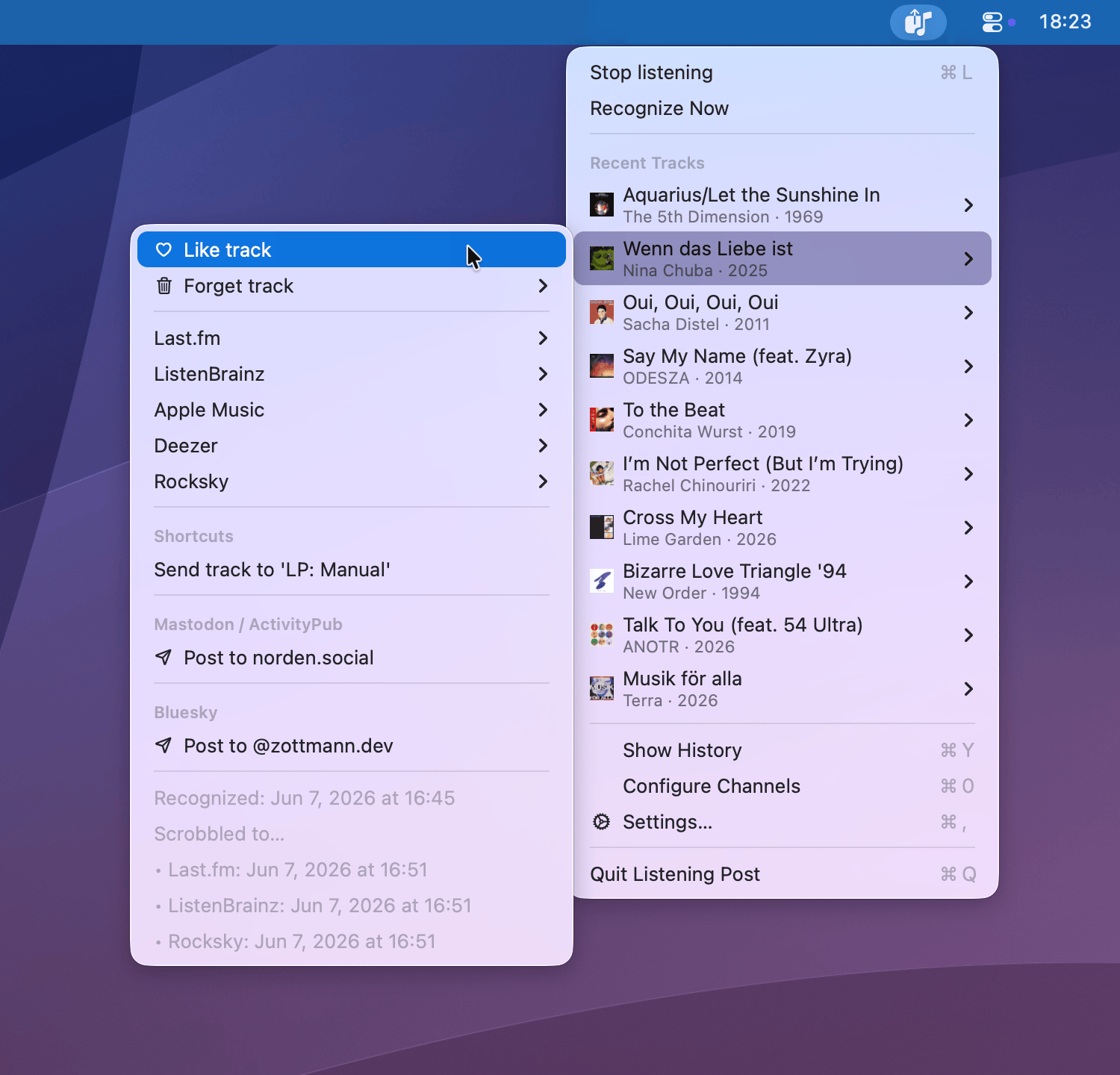The image size is (1120, 1075).
Task: Select Forget track menu item
Action: tap(352, 286)
